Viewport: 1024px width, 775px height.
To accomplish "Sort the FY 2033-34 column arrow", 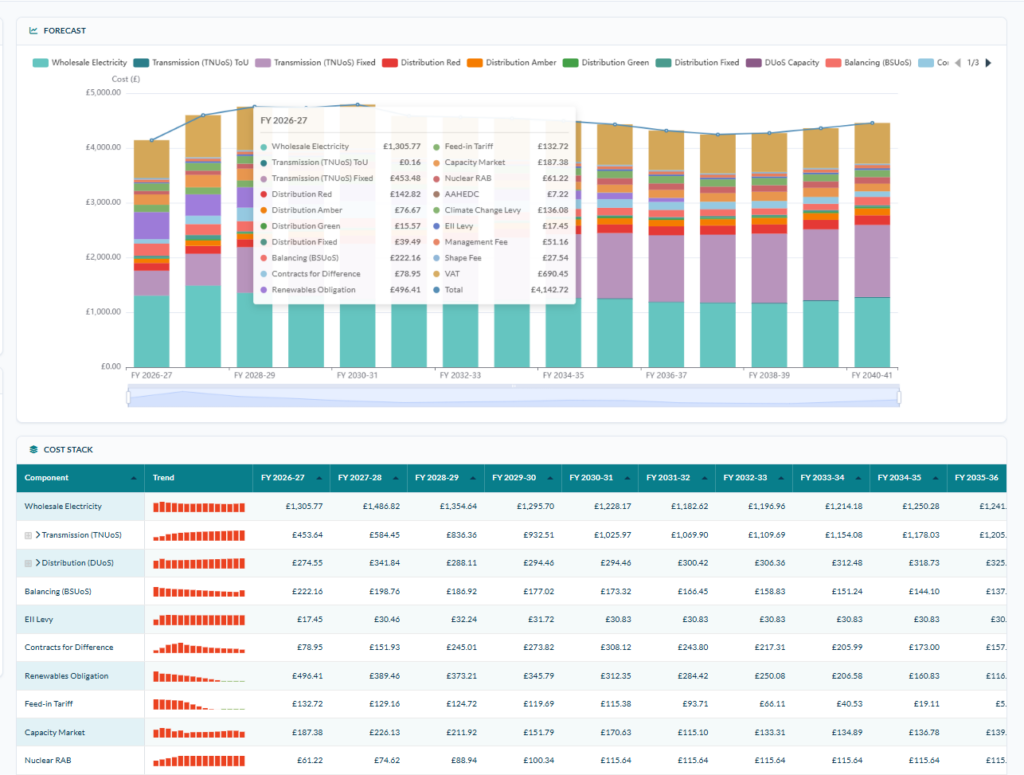I will click(x=859, y=479).
